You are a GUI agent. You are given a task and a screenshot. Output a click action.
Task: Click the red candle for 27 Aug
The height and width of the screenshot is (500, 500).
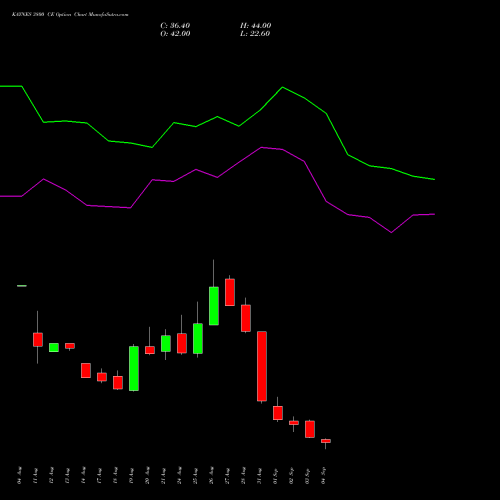click(x=230, y=292)
